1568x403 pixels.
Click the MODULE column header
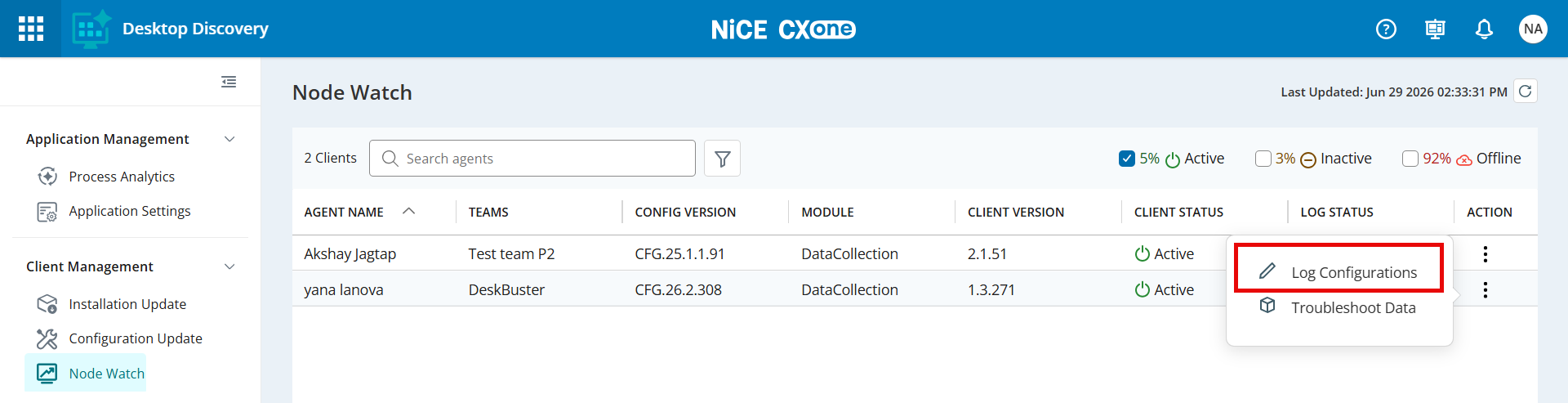coord(827,212)
